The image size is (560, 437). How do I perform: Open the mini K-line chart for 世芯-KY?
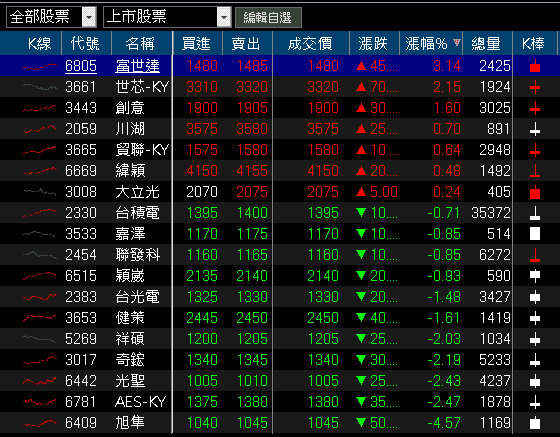pyautogui.click(x=39, y=87)
